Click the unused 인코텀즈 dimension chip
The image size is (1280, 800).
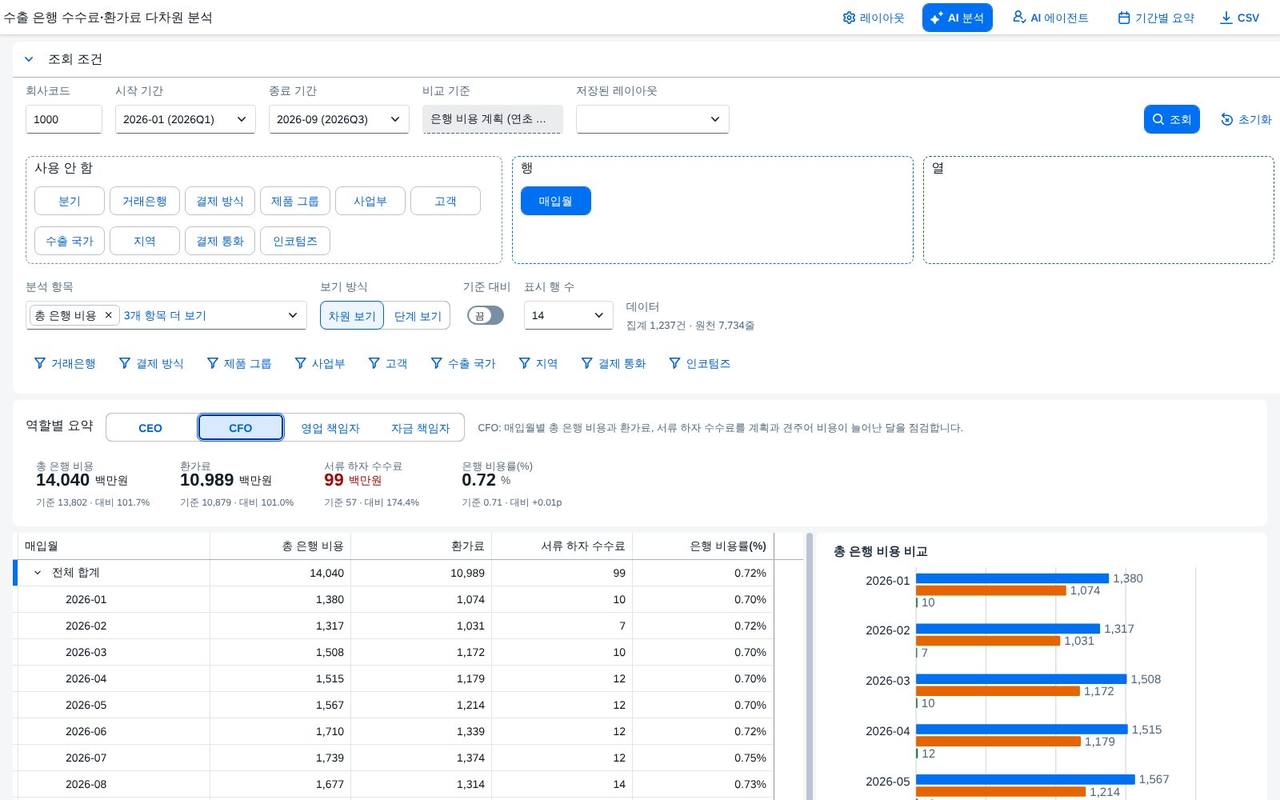pos(295,241)
